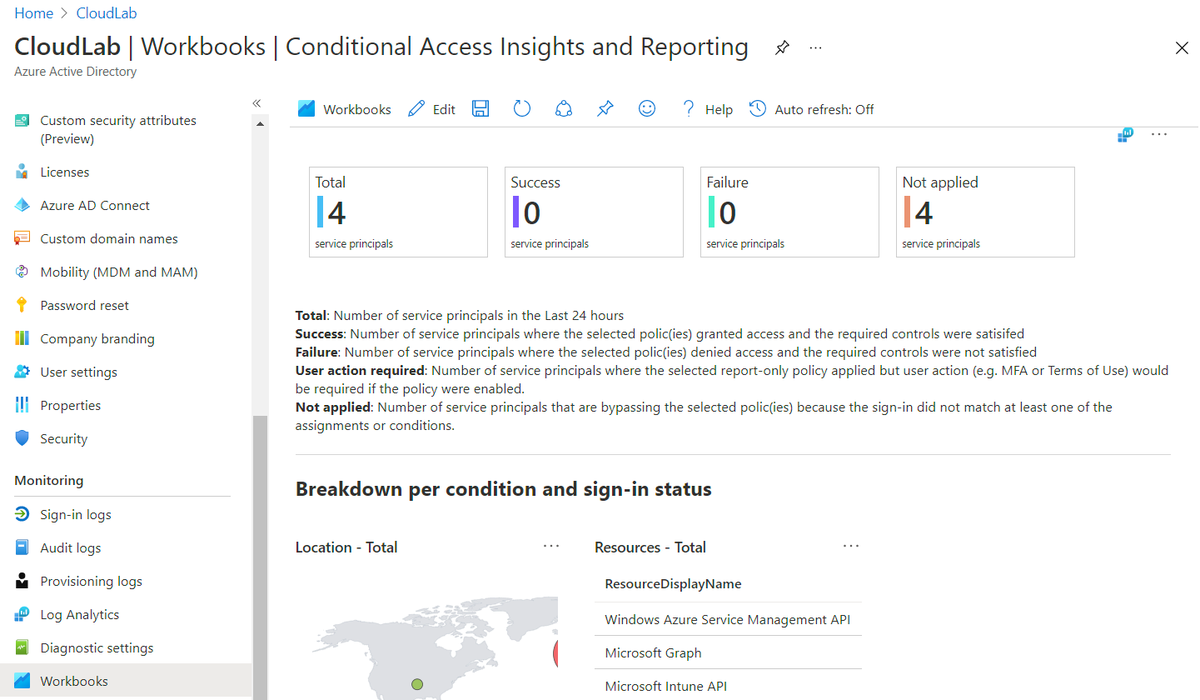The width and height of the screenshot is (1200, 700).
Task: Select the Success service principals tile
Action: [594, 212]
